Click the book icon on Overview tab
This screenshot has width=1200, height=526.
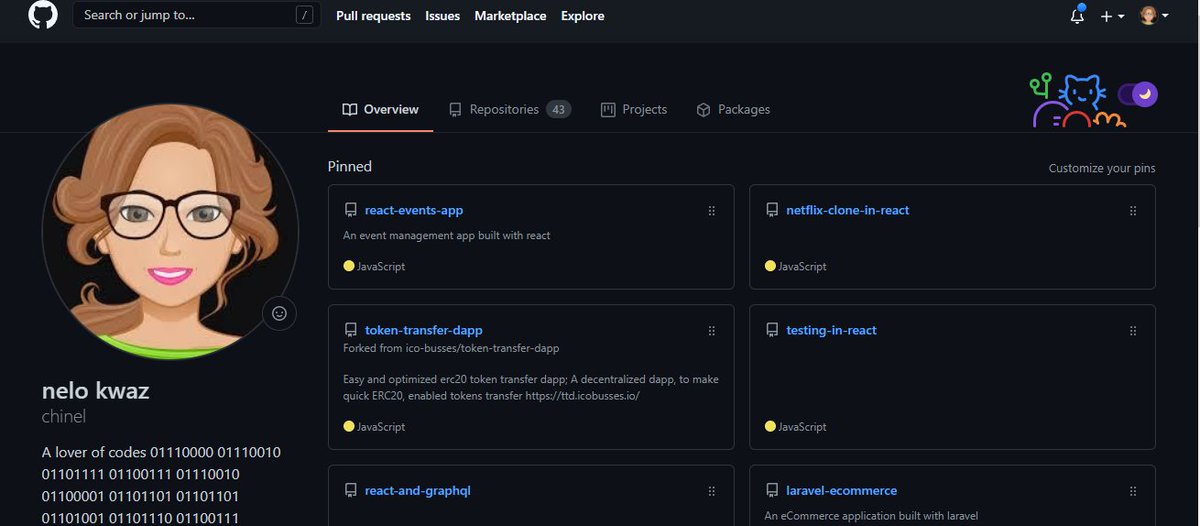[349, 110]
